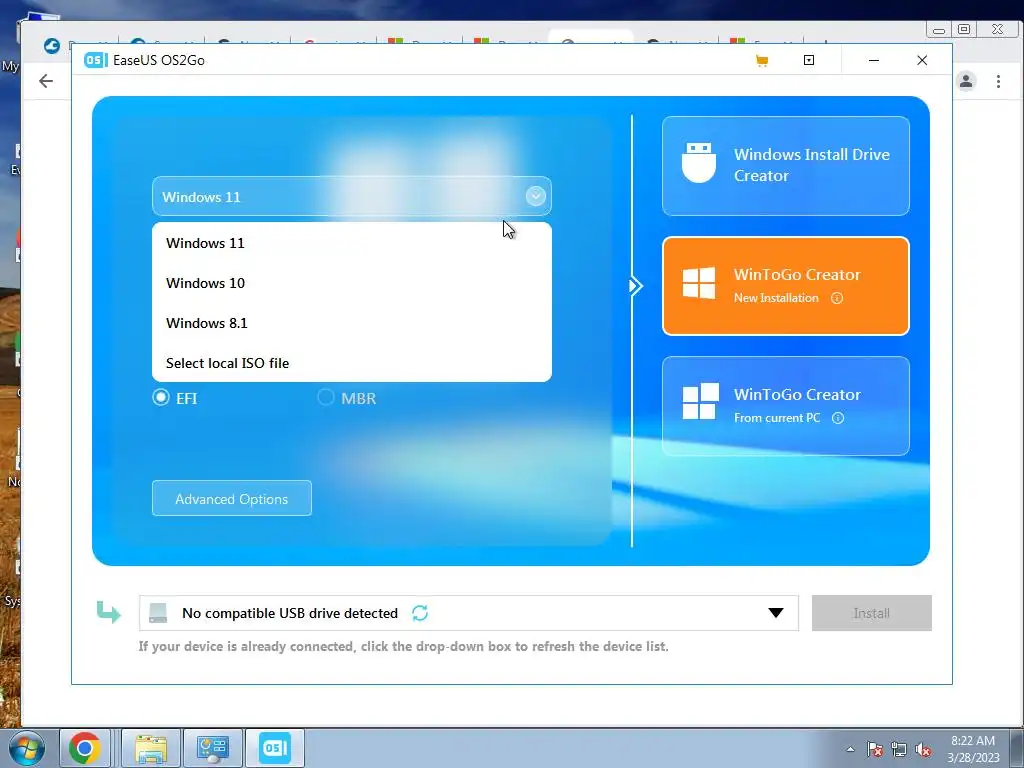The image size is (1024, 768).
Task: Refresh the USB drive list
Action: (x=420, y=613)
